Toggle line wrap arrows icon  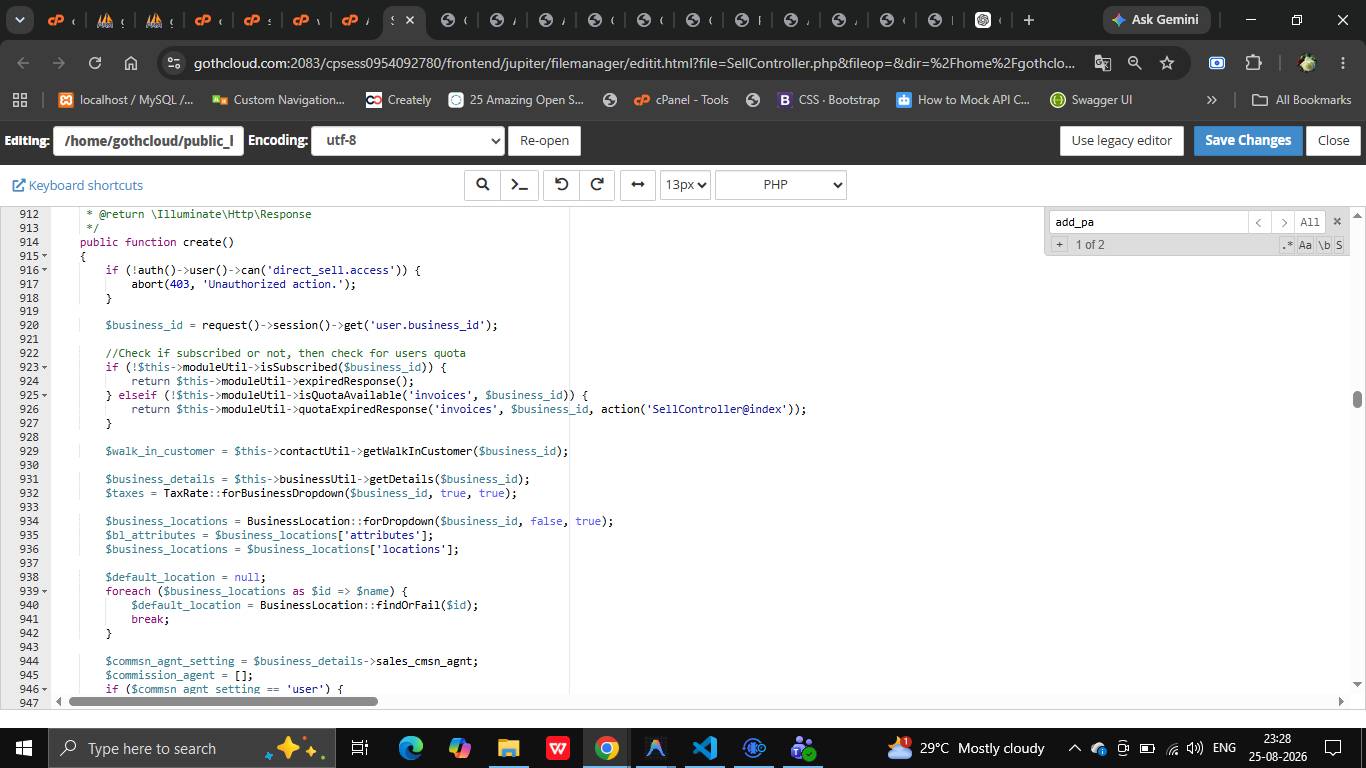[637, 185]
